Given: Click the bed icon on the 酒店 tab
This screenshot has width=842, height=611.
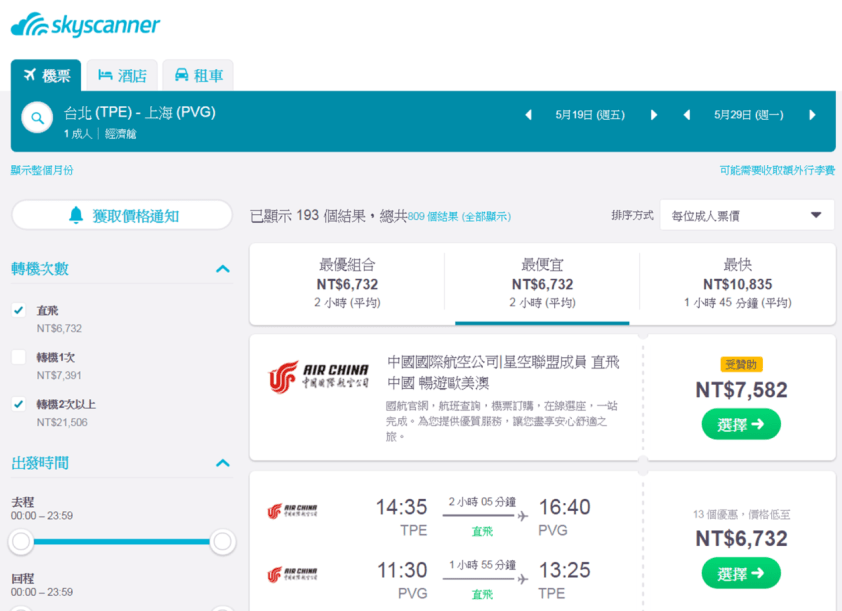Looking at the screenshot, I should click(103, 73).
